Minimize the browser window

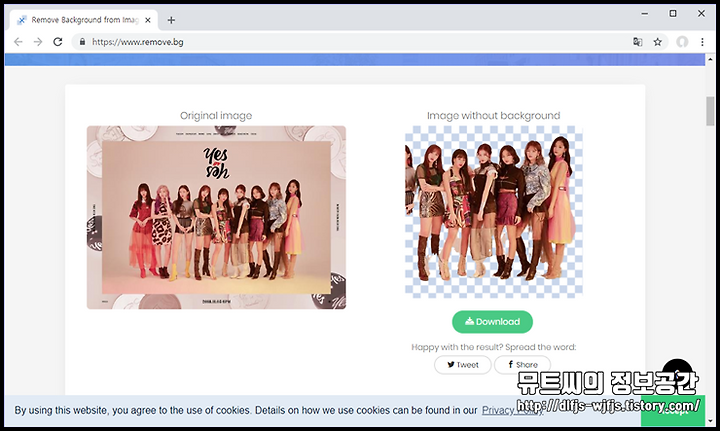[645, 14]
